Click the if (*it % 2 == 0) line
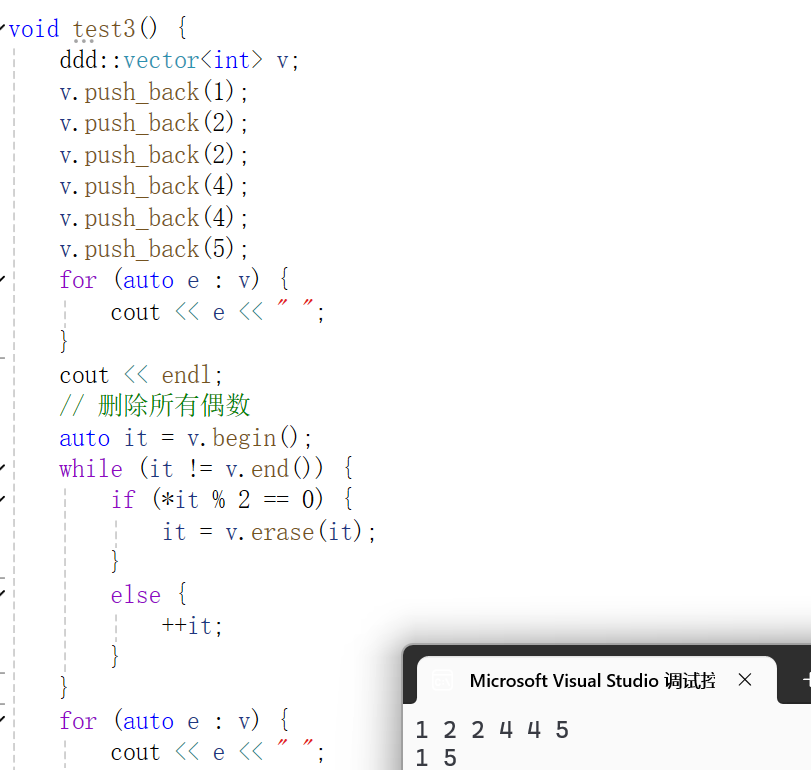 (x=232, y=500)
